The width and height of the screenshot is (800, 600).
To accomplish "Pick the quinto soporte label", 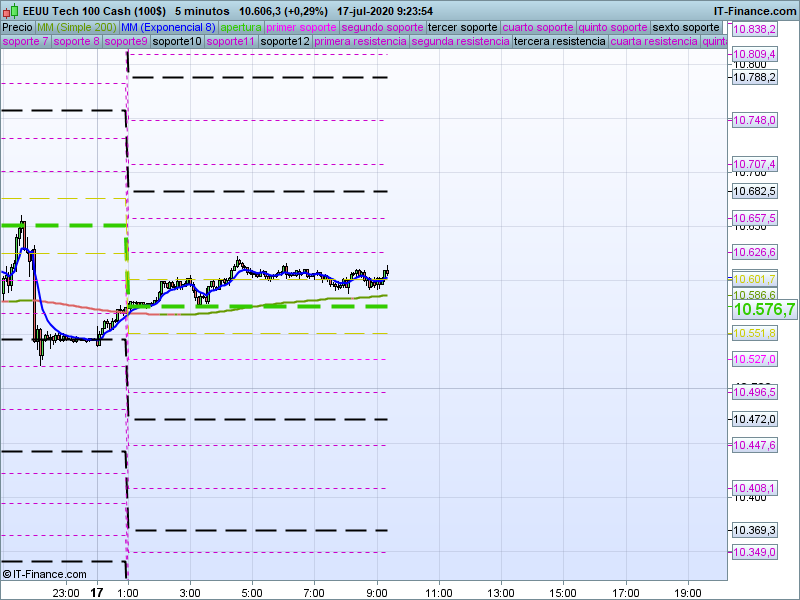I will click(x=613, y=28).
